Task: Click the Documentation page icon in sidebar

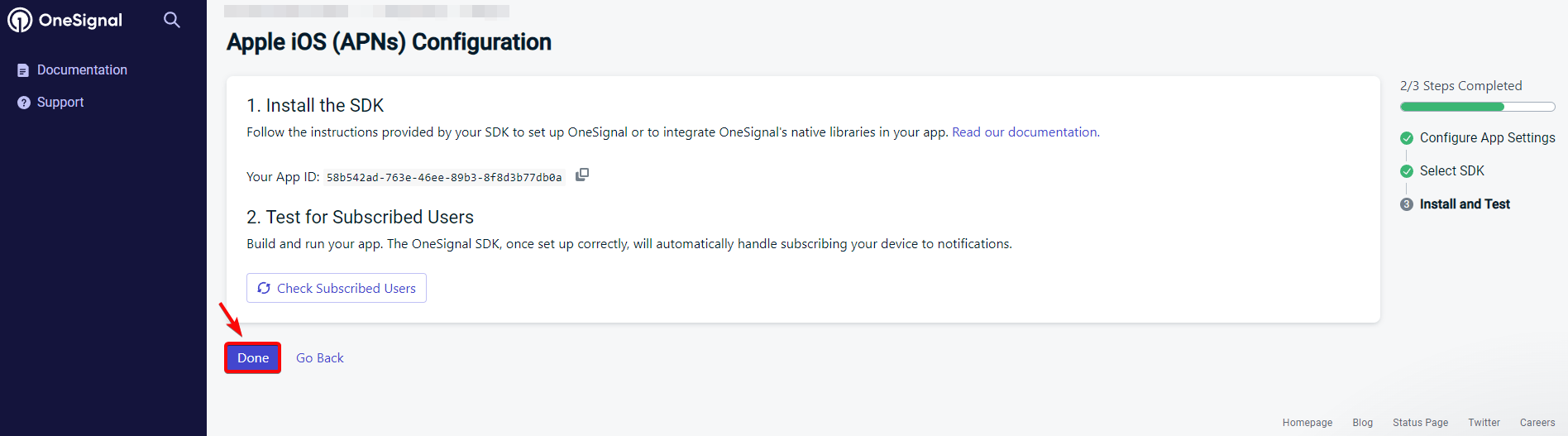Action: [x=23, y=70]
